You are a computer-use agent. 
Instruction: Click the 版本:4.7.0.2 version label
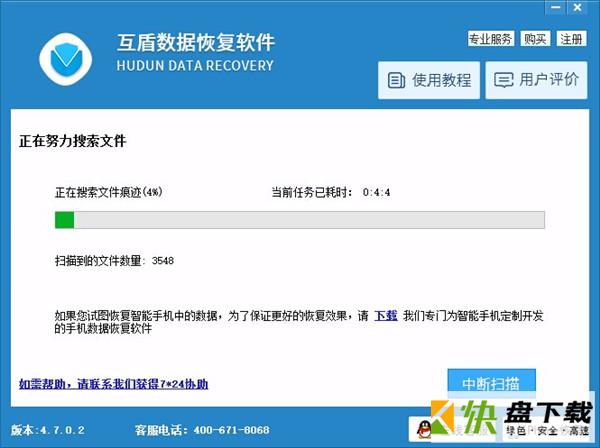click(48, 430)
